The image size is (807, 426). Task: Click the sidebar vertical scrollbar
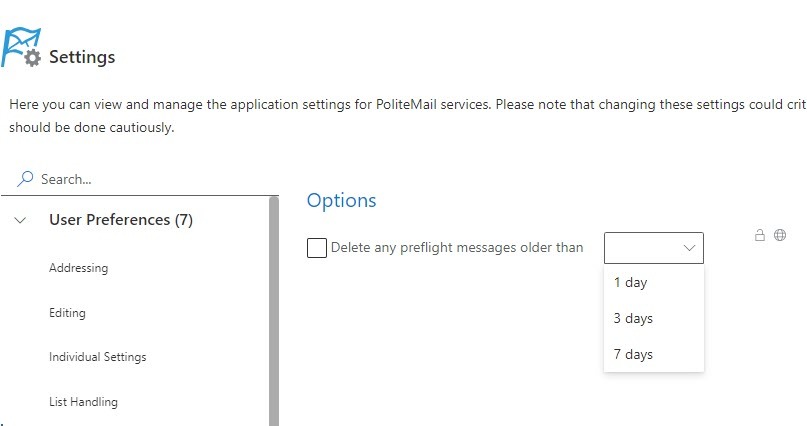point(274,310)
